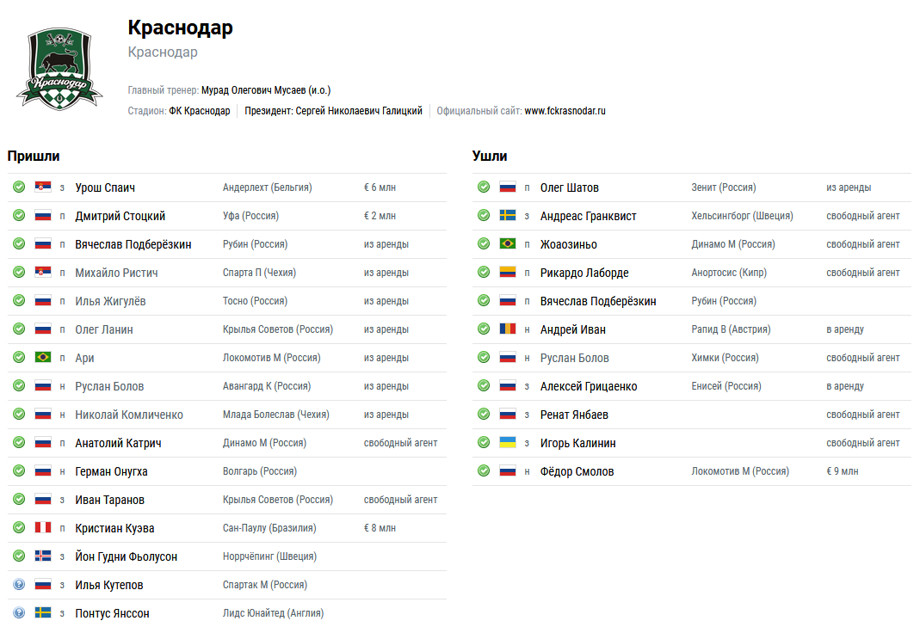Open the official site www.fckrasnodar.ru
This screenshot has height=627, width=920.
(565, 111)
